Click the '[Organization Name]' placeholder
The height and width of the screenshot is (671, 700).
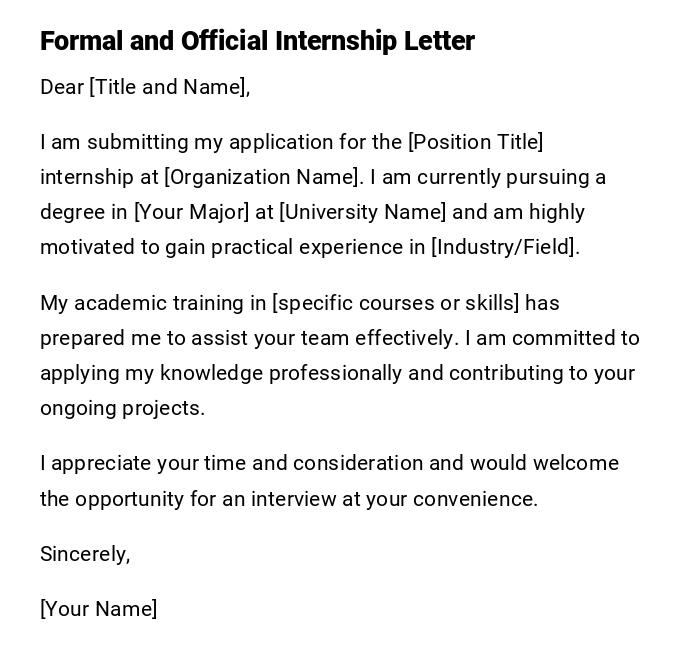point(263,177)
